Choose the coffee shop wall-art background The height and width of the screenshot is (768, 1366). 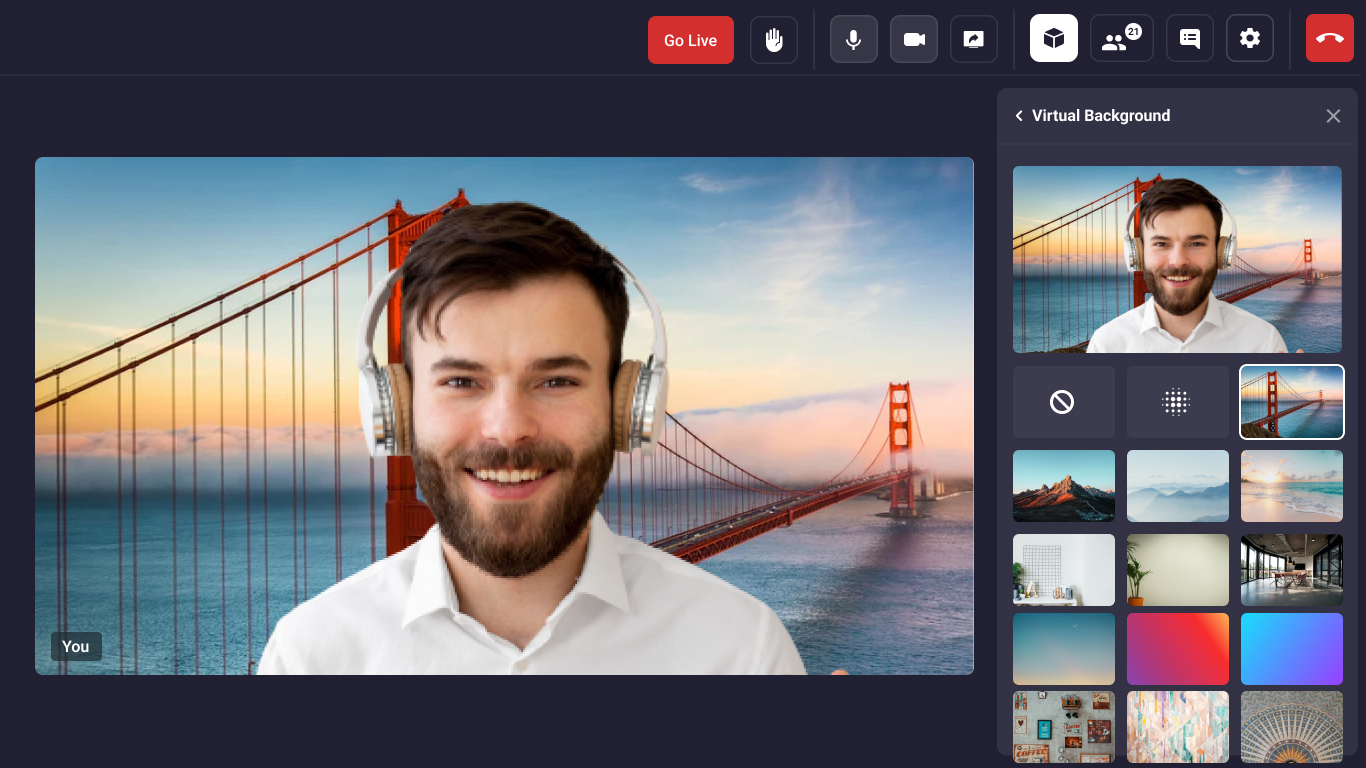click(x=1064, y=727)
